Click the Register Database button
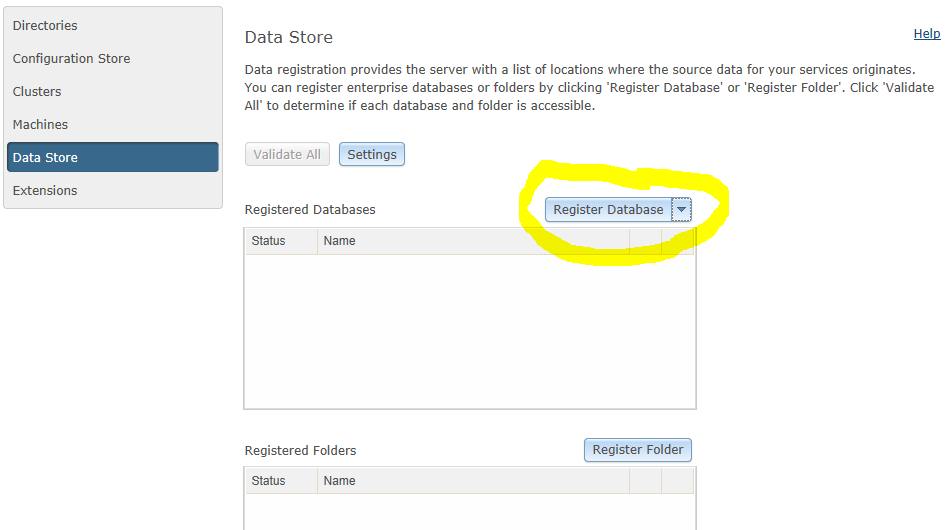Screen dimensions: 951x530 (608, 209)
